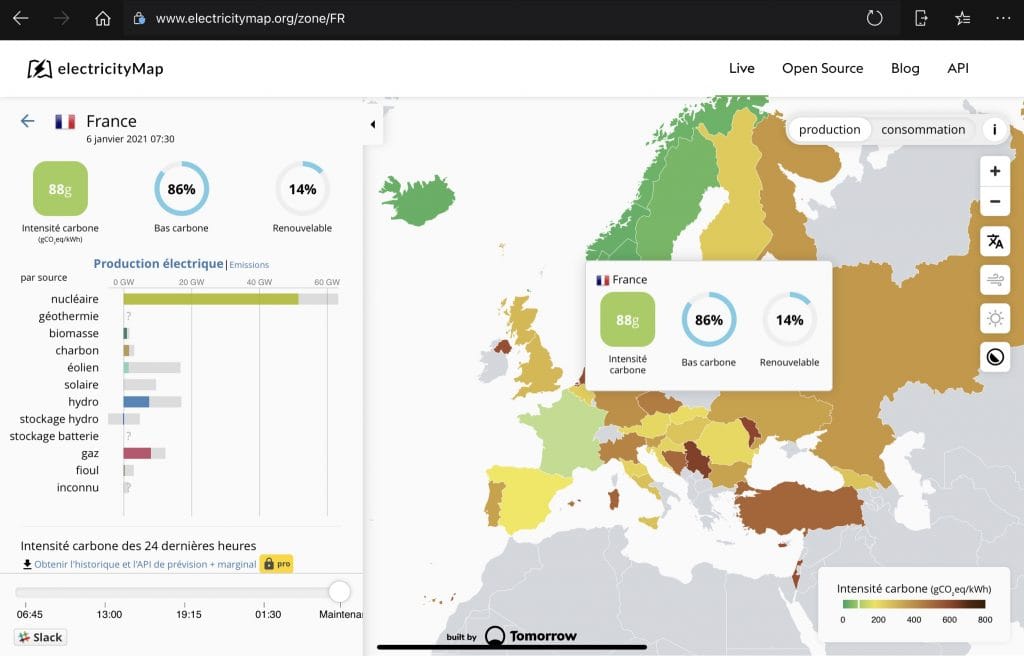
Task: Toggle the solar layer sun icon
Action: [x=995, y=318]
